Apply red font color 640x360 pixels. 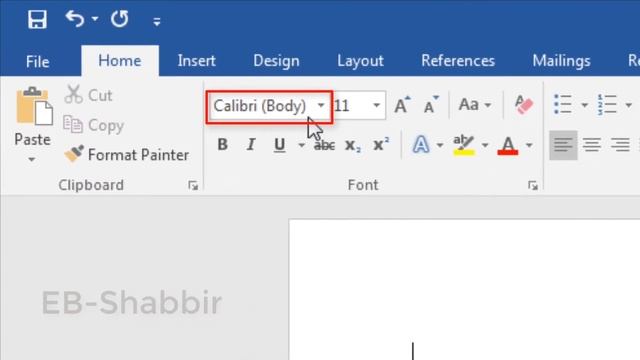pos(508,145)
